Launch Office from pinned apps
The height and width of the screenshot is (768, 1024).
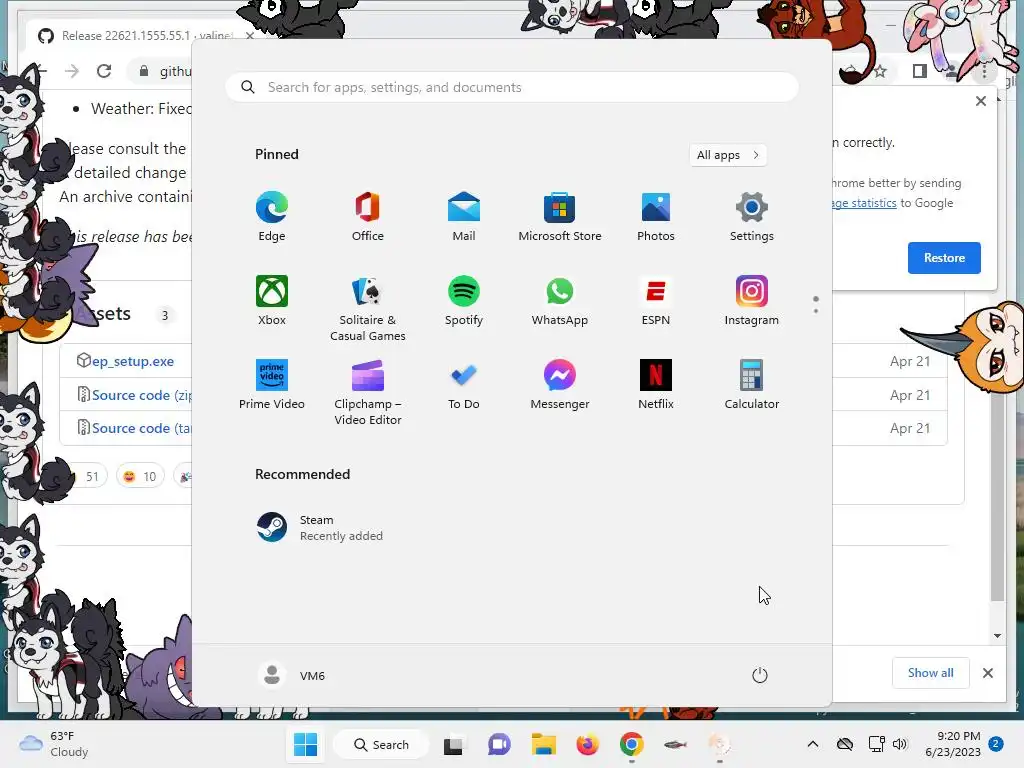coord(368,217)
